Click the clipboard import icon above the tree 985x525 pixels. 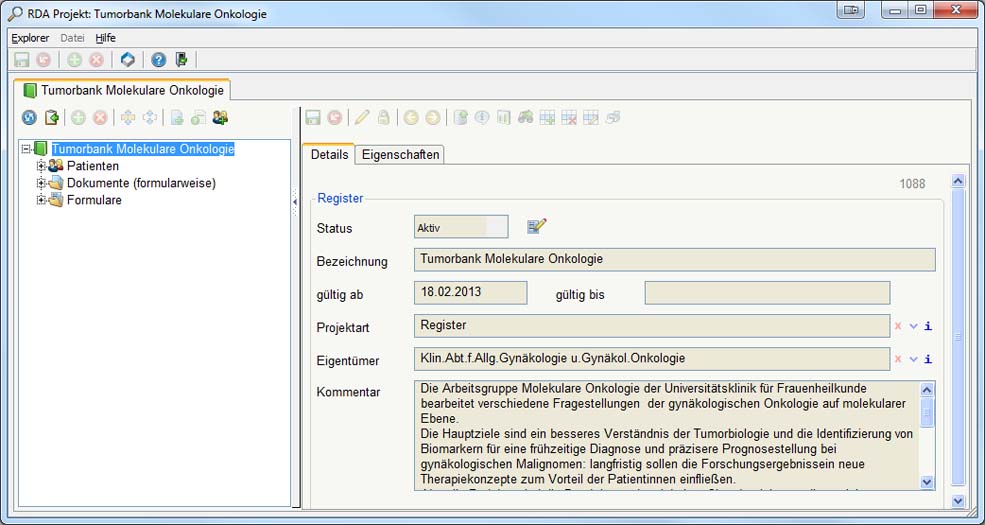52,118
